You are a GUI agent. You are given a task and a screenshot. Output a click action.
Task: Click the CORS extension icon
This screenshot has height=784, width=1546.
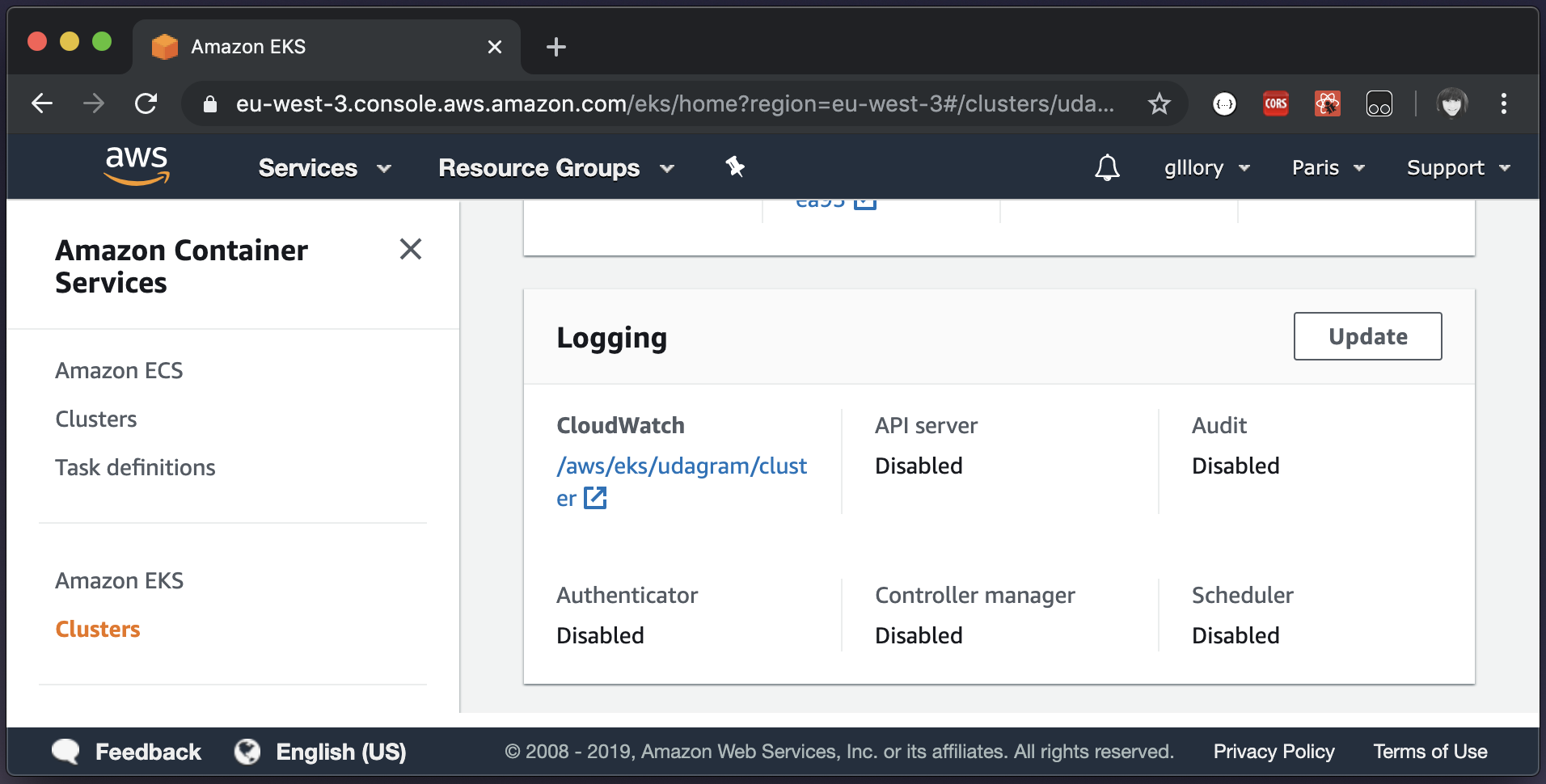coord(1276,103)
